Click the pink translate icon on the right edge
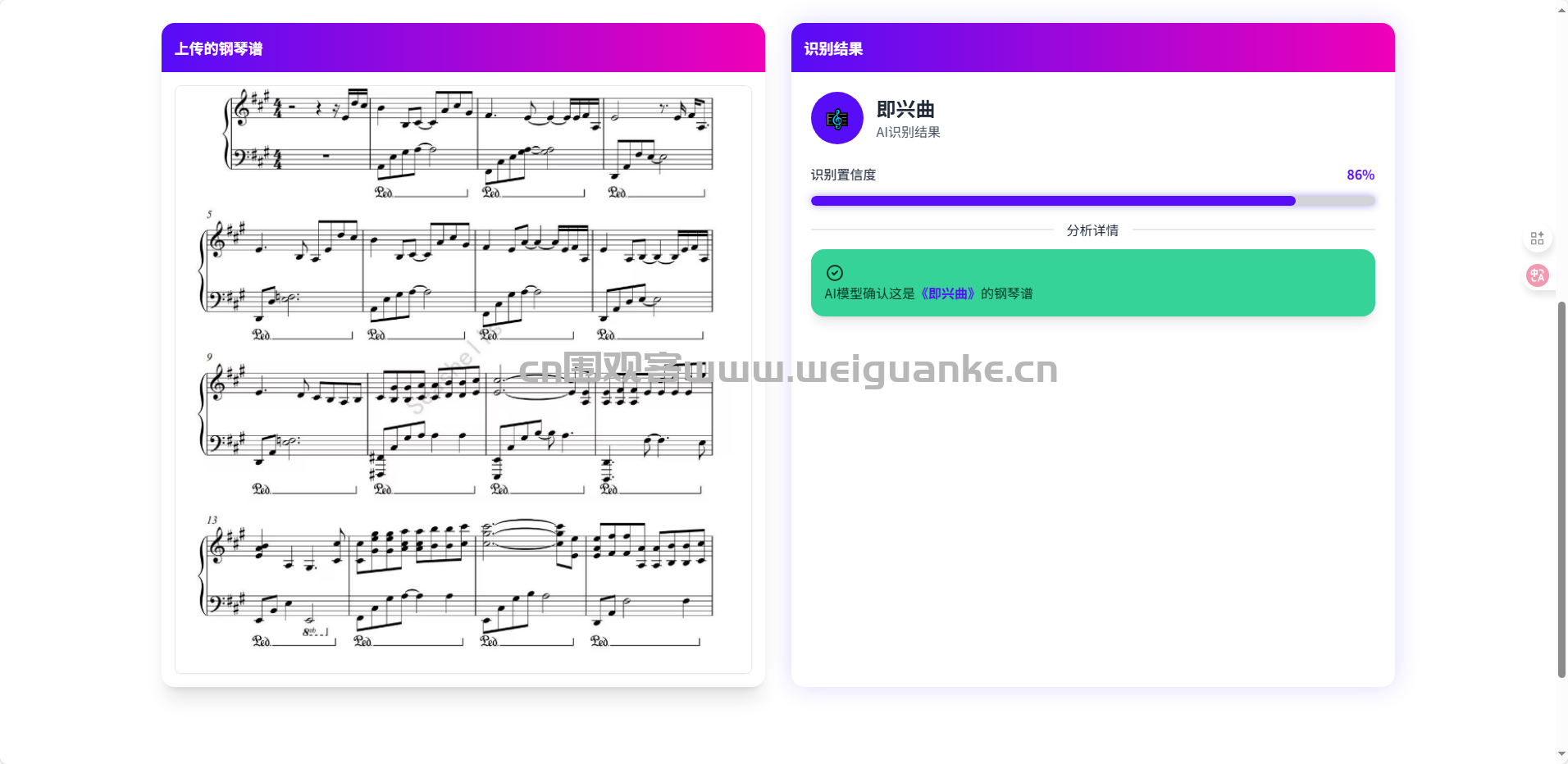Image resolution: width=1568 pixels, height=764 pixels. (1537, 275)
